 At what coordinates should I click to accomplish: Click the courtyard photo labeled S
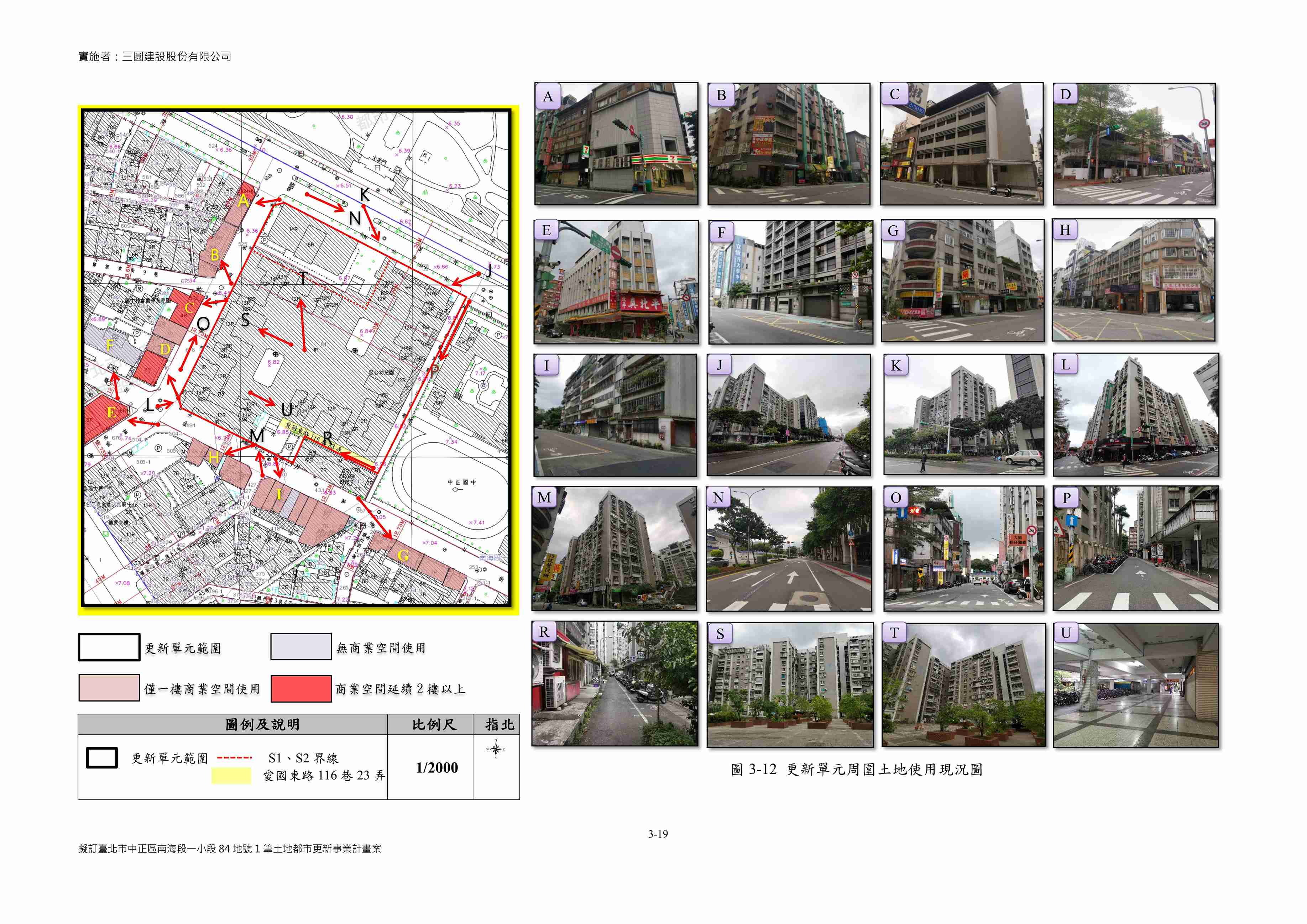[x=790, y=684]
